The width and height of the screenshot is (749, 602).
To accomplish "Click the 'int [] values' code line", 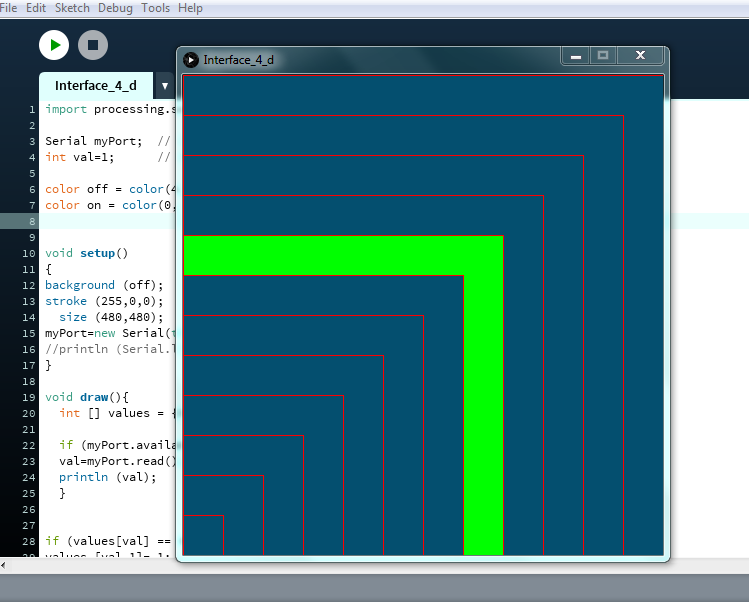I will pyautogui.click(x=117, y=413).
